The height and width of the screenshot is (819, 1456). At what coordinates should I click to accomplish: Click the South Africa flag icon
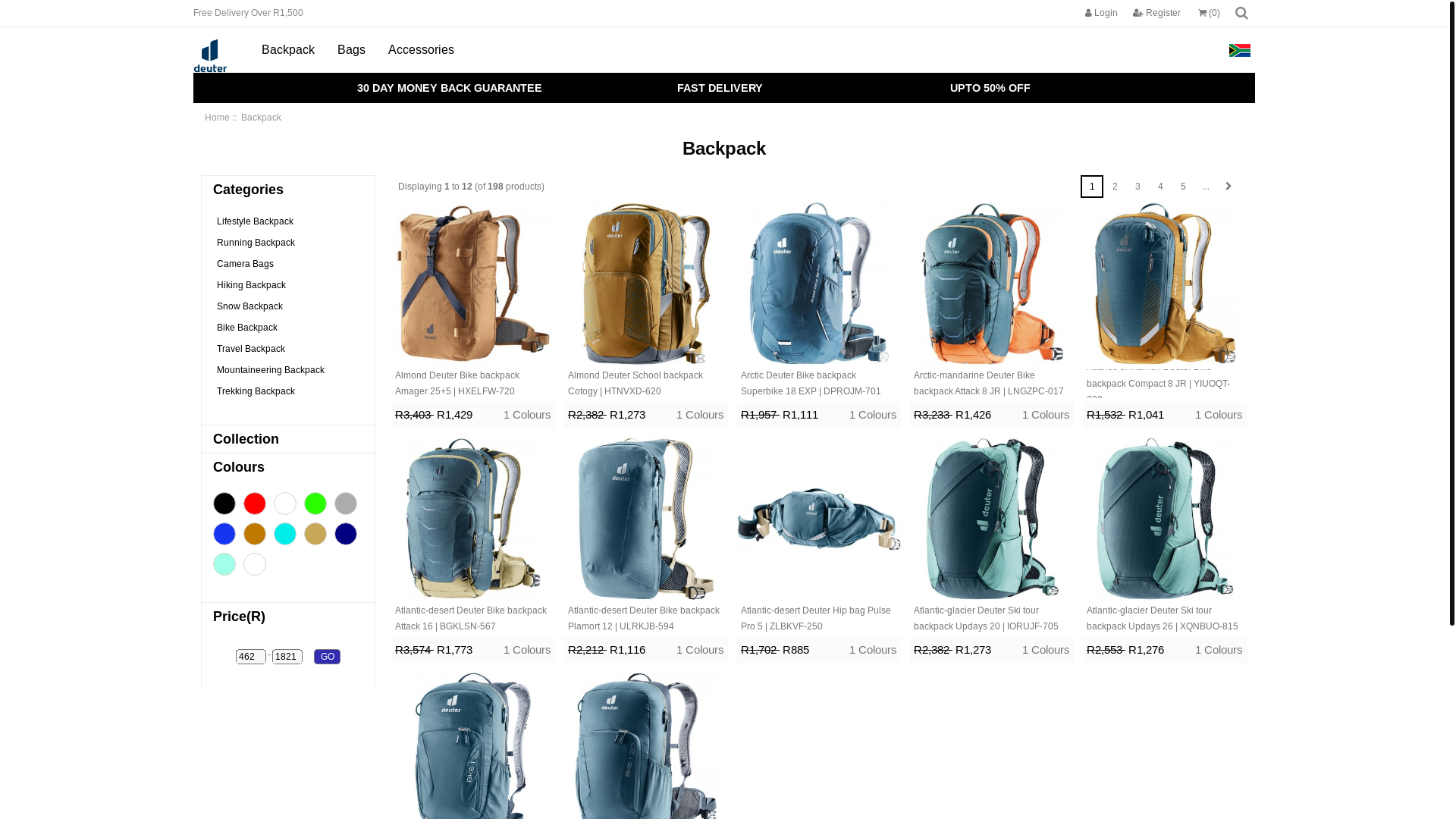1240,50
